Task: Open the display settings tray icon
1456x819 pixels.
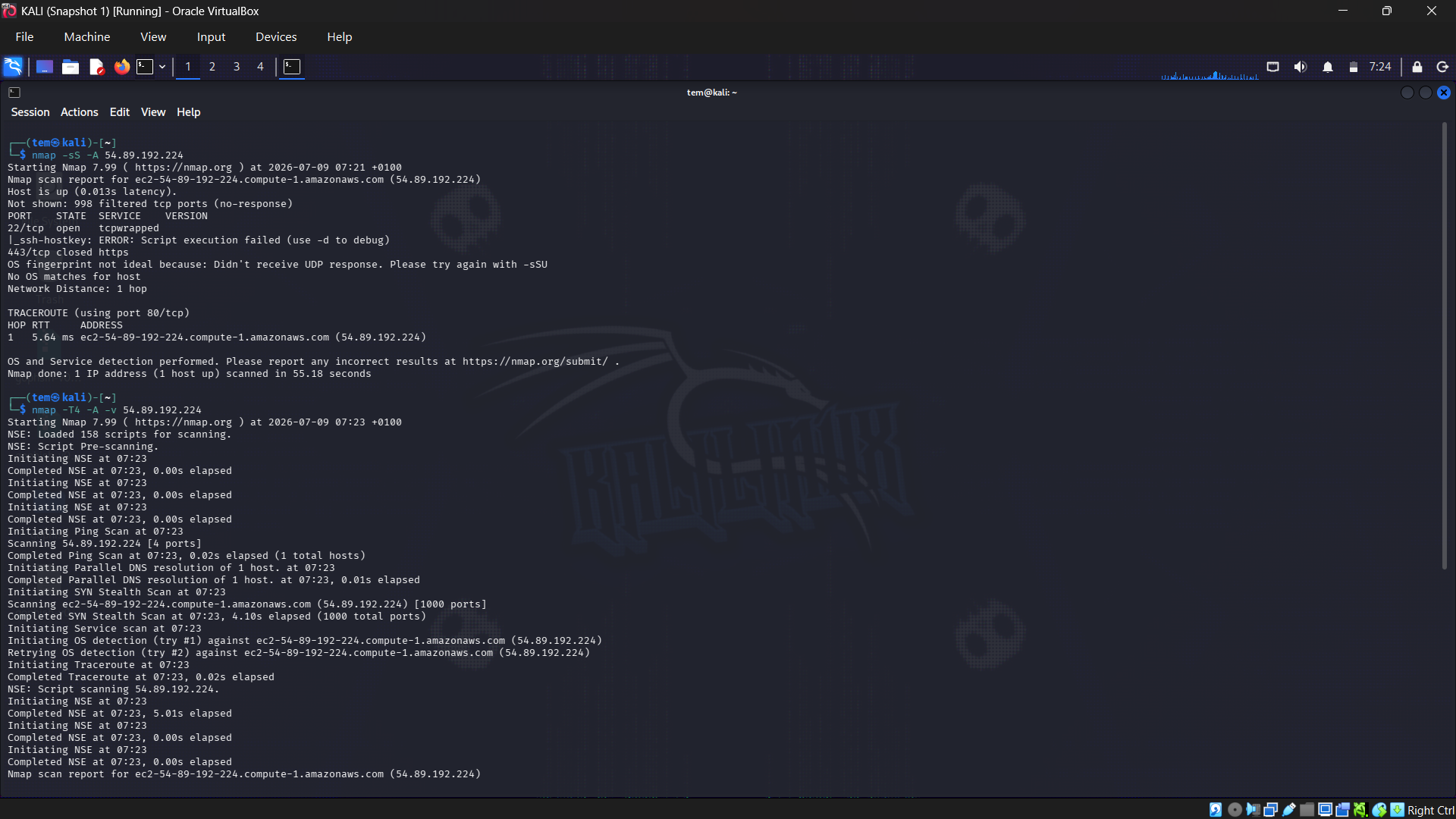Action: coord(1273,67)
